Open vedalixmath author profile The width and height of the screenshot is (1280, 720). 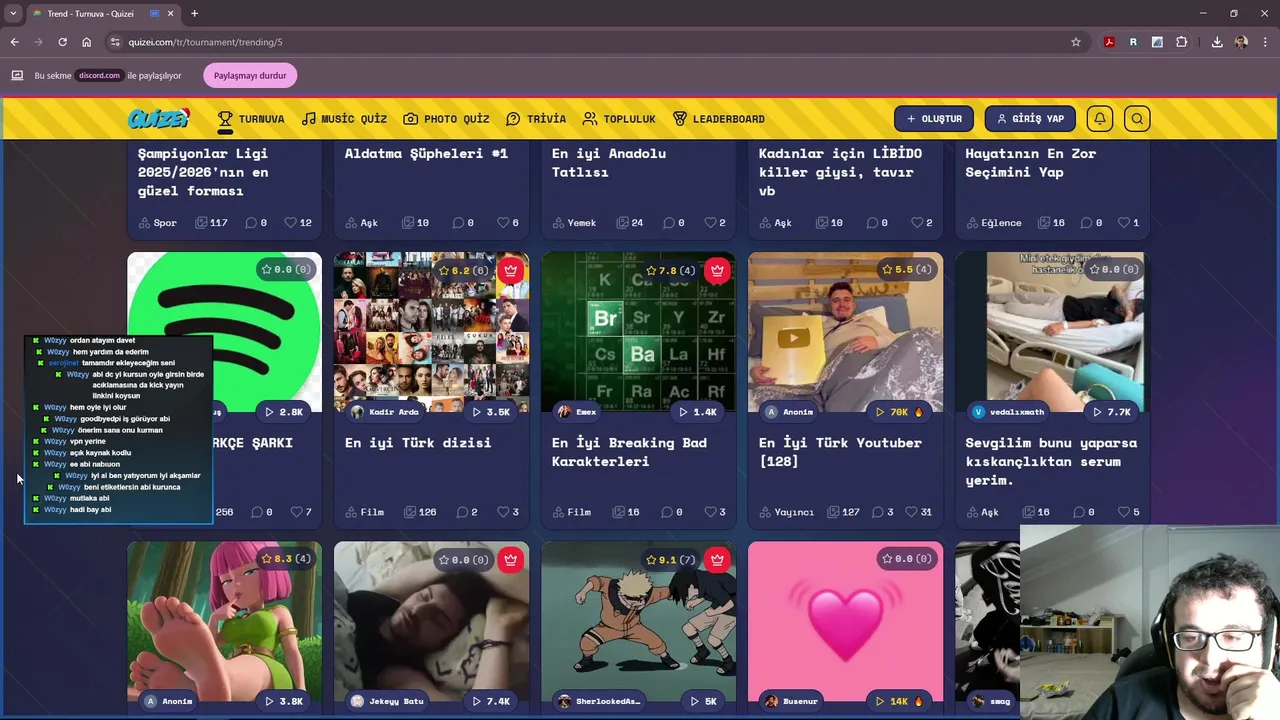tap(1006, 412)
